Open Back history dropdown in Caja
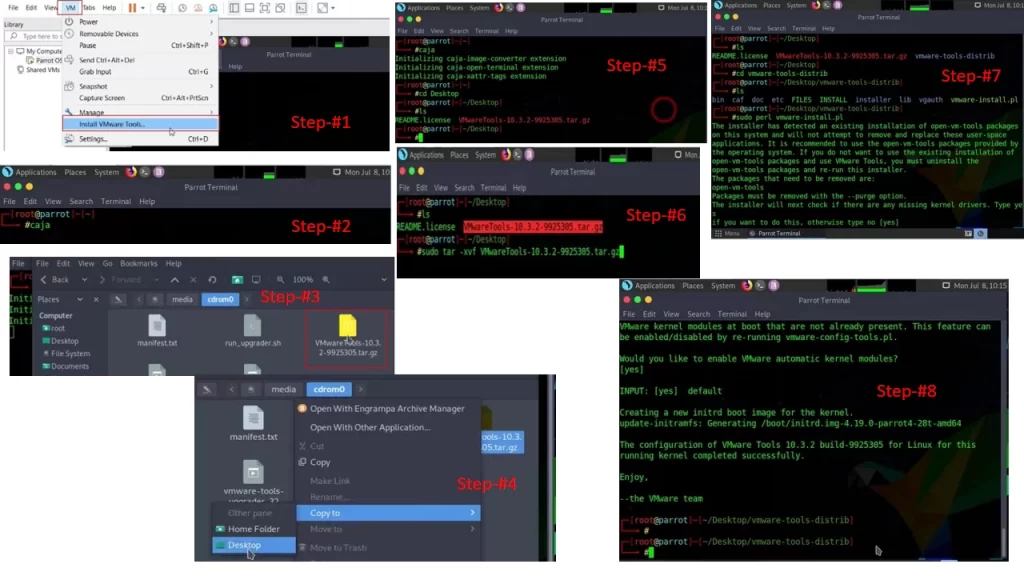 [x=84, y=280]
